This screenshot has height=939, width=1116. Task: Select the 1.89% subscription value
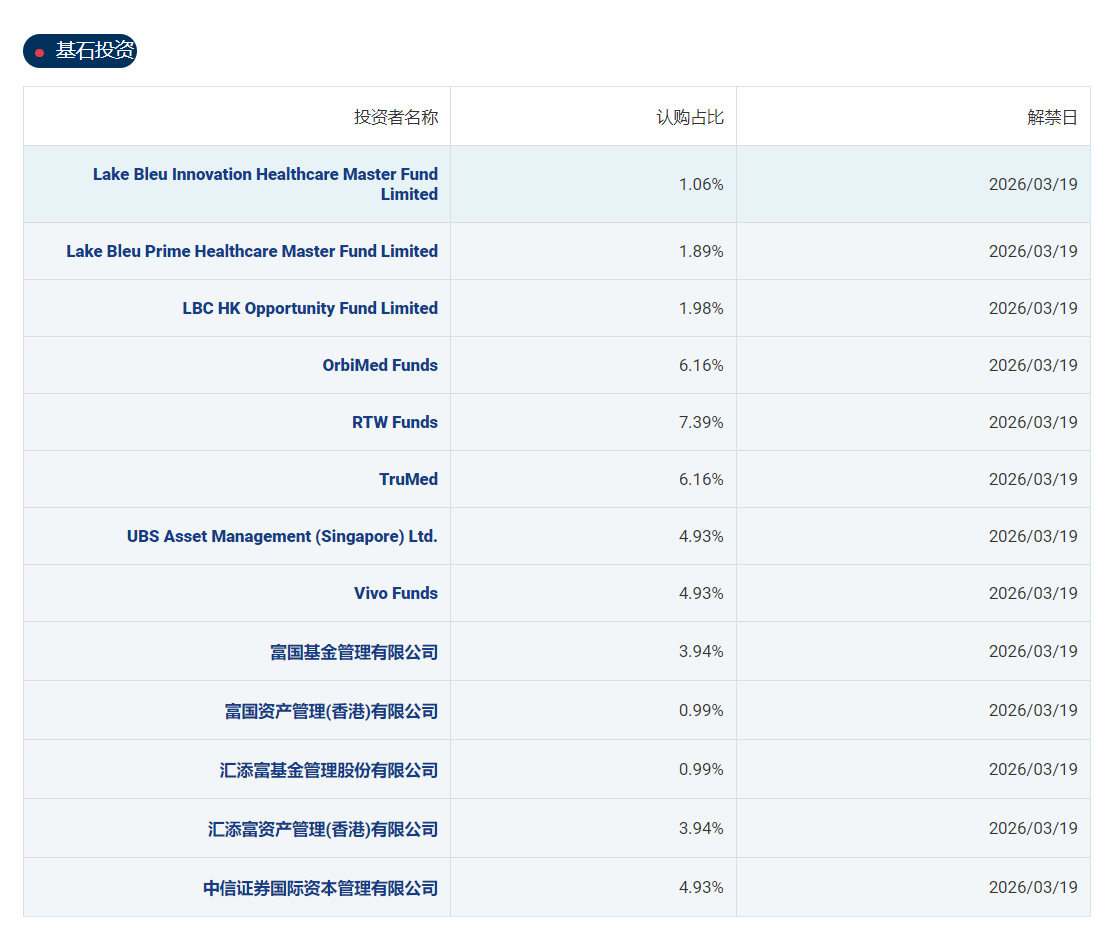pos(701,251)
